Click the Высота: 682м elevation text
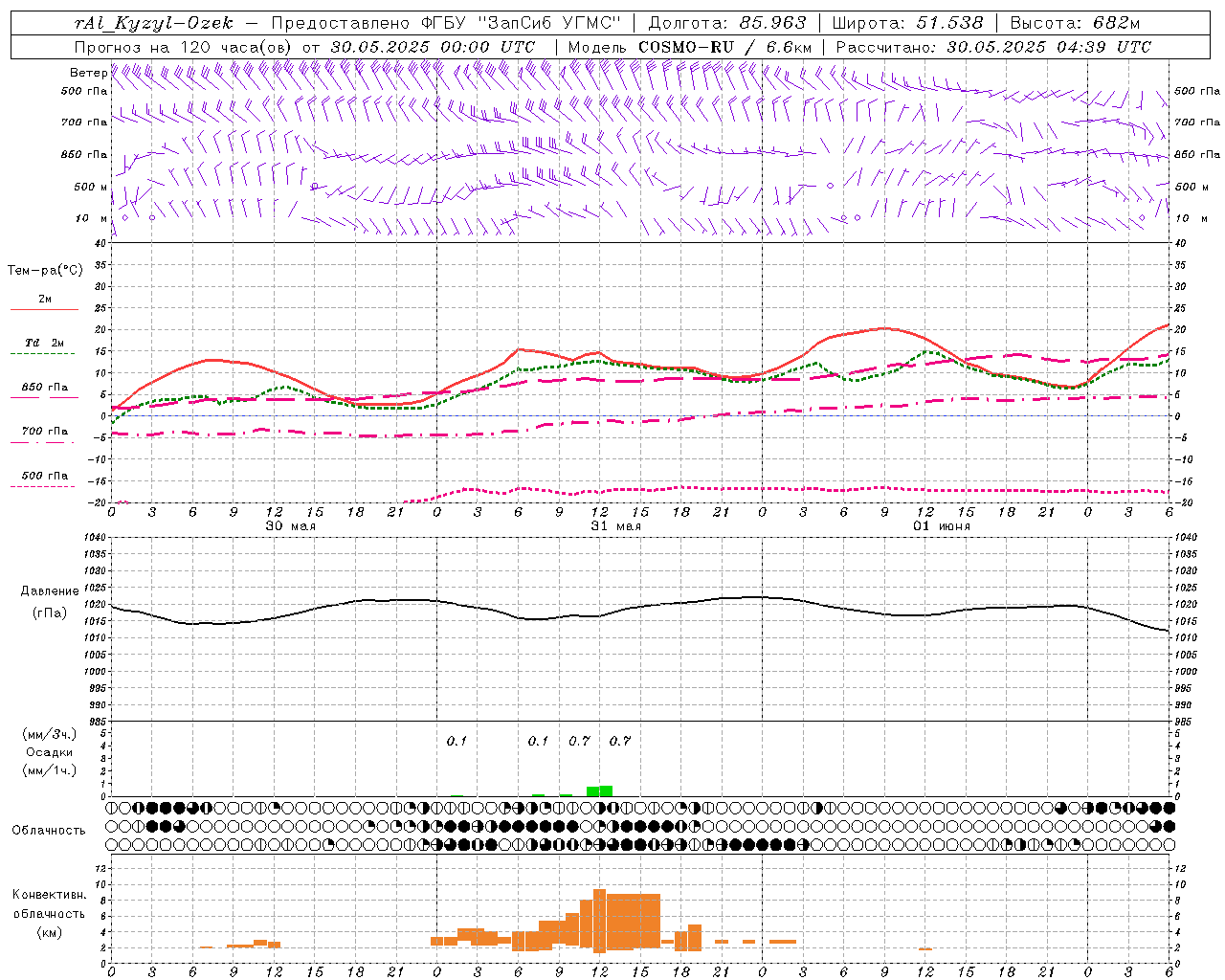 coord(1076,23)
